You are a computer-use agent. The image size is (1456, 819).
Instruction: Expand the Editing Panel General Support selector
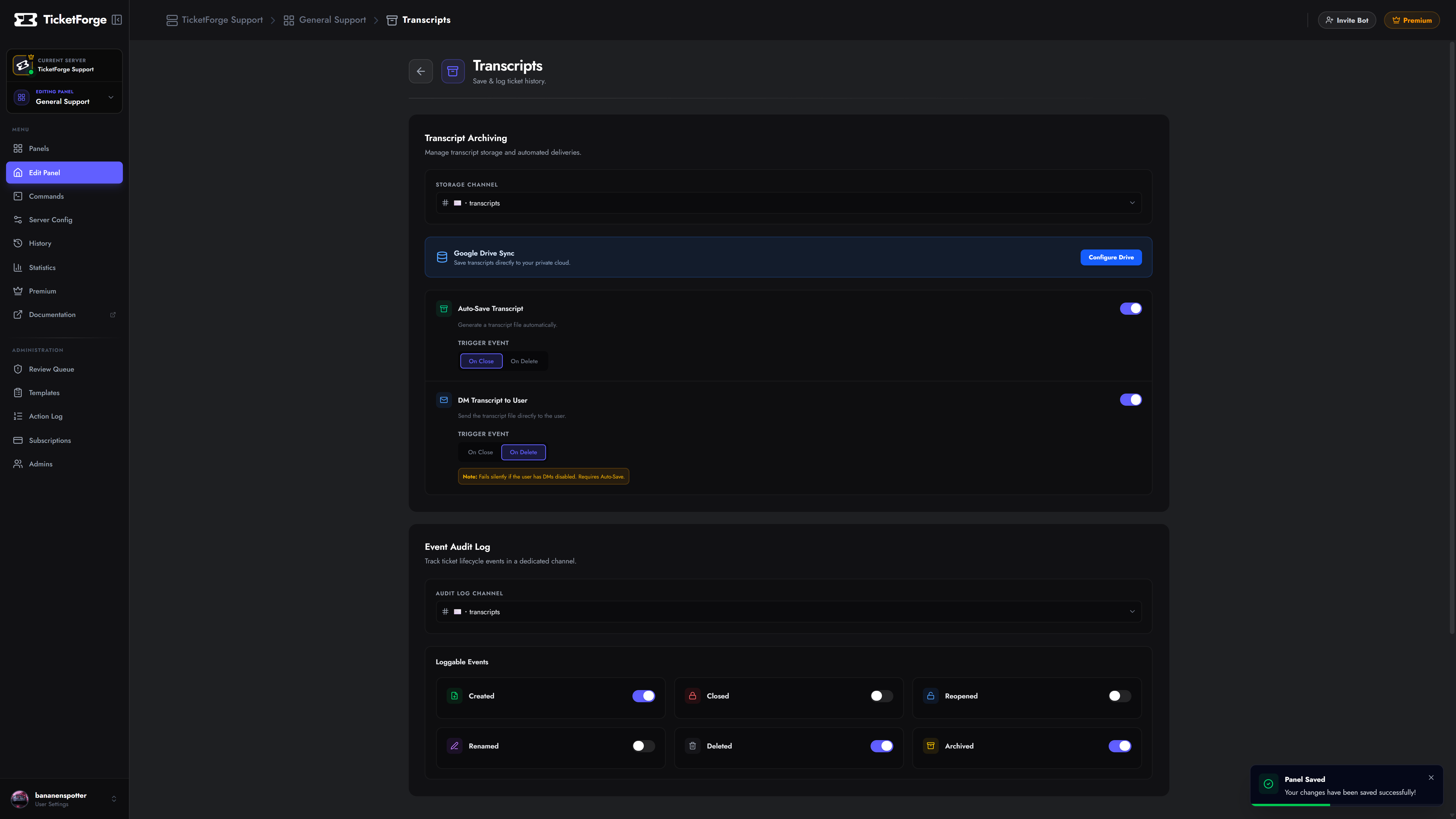click(64, 97)
